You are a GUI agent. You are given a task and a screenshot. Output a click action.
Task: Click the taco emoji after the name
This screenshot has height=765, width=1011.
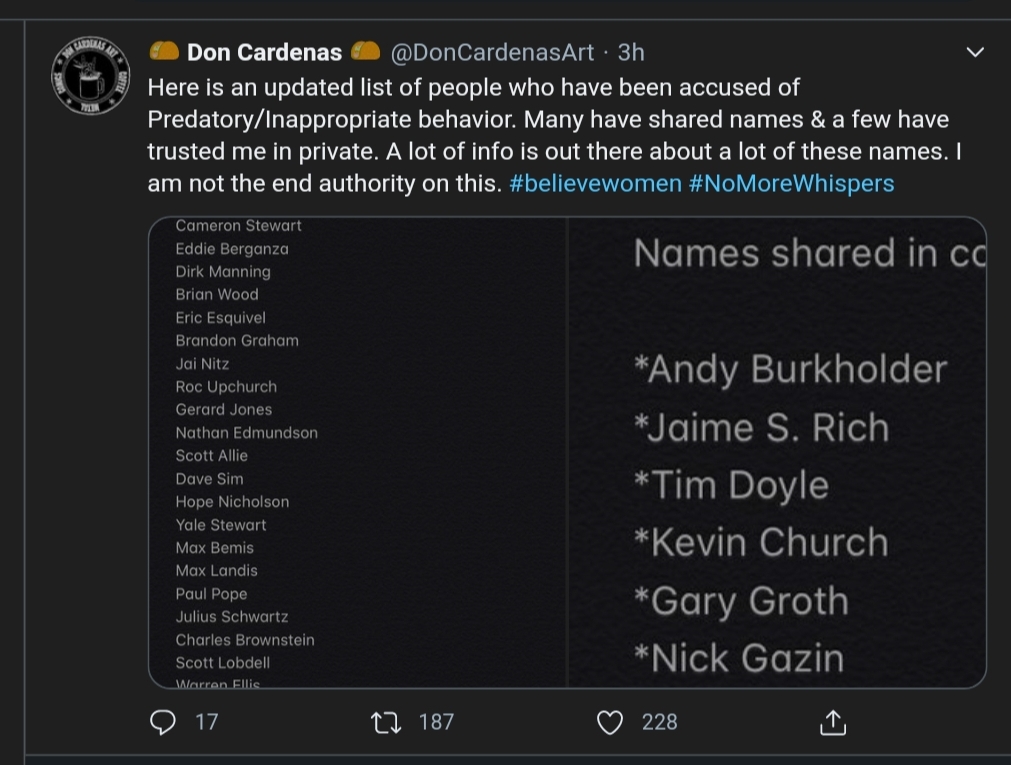(x=366, y=52)
